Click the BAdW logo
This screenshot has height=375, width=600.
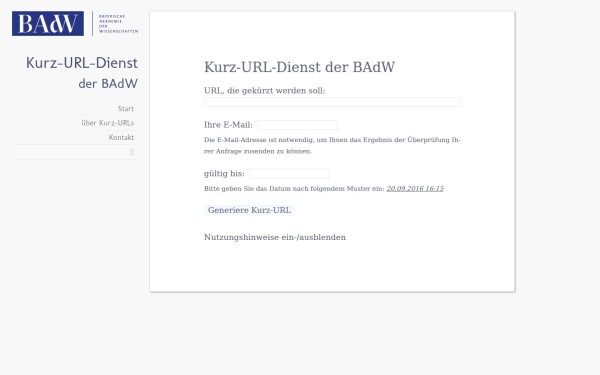click(x=48, y=23)
